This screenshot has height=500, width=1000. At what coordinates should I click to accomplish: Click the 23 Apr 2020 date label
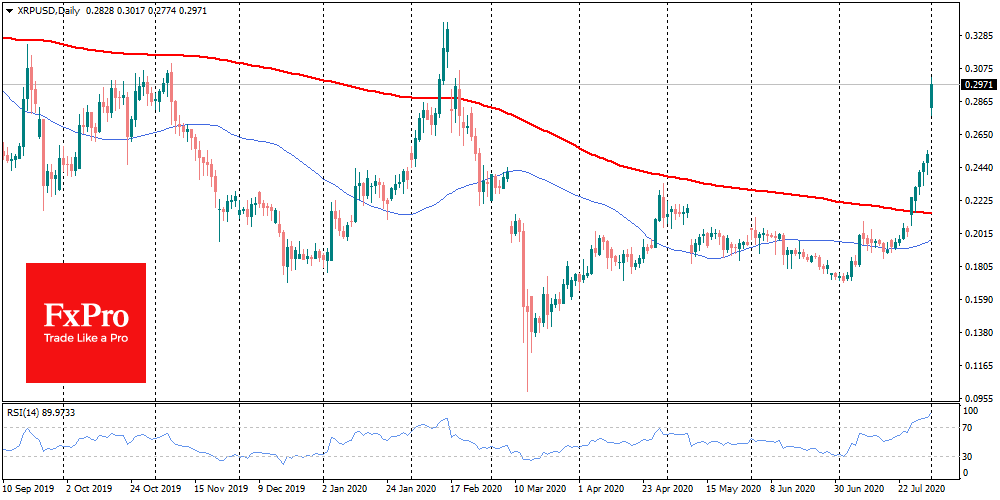(x=667, y=491)
